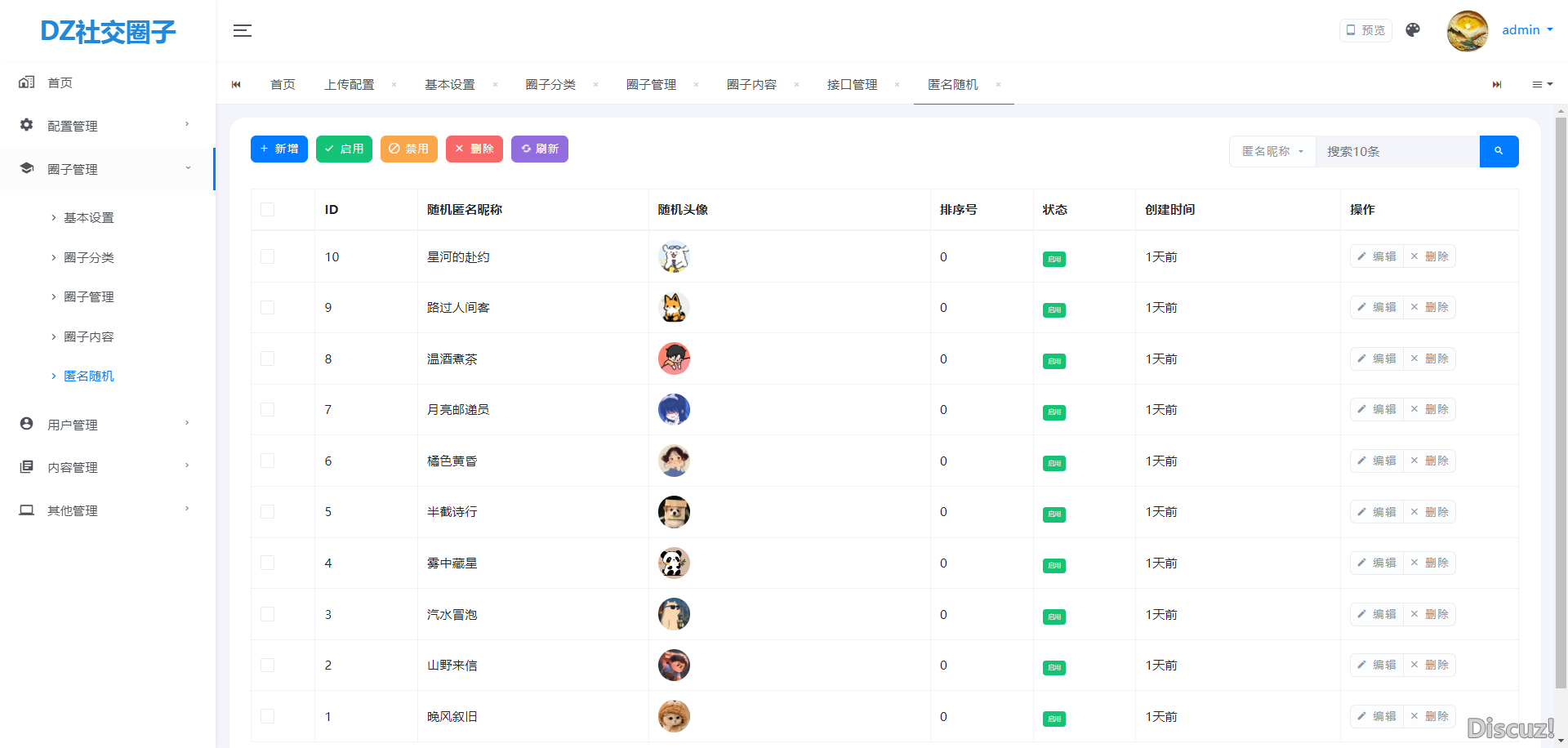
Task: Click 编辑 for the 路过人间客 row
Action: (1377, 307)
